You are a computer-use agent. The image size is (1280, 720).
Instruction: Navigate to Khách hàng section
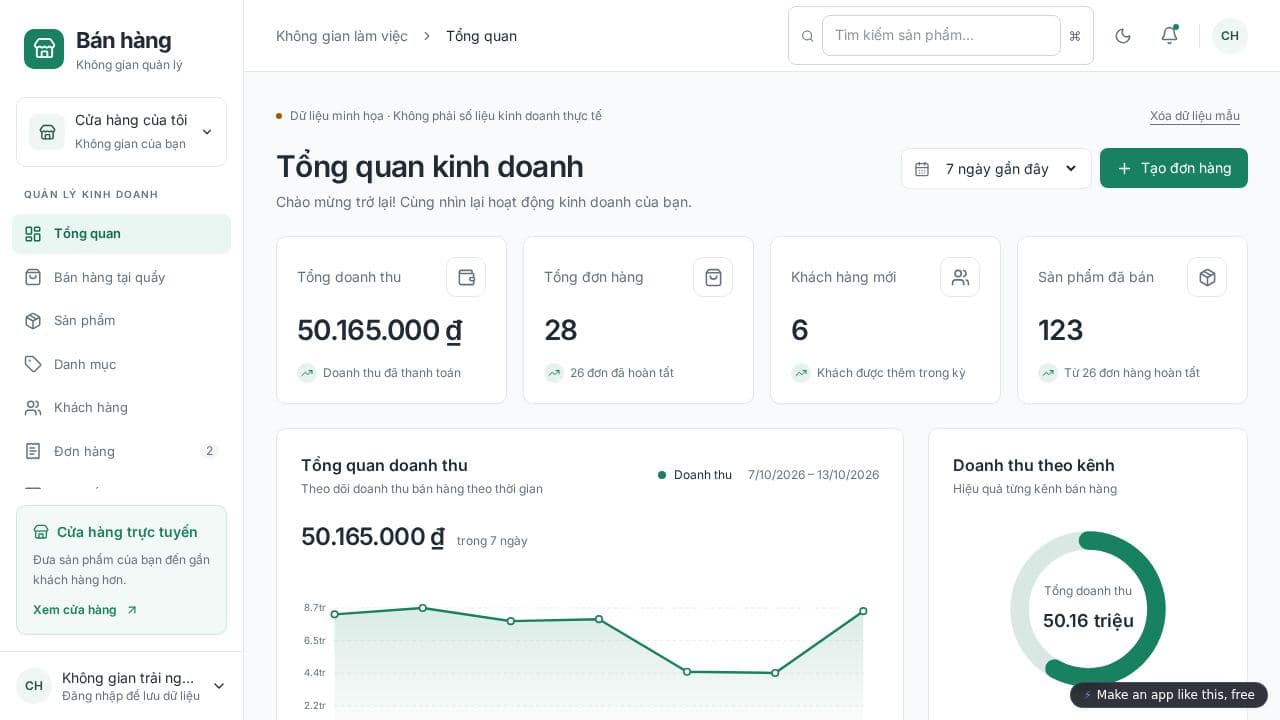point(121,408)
